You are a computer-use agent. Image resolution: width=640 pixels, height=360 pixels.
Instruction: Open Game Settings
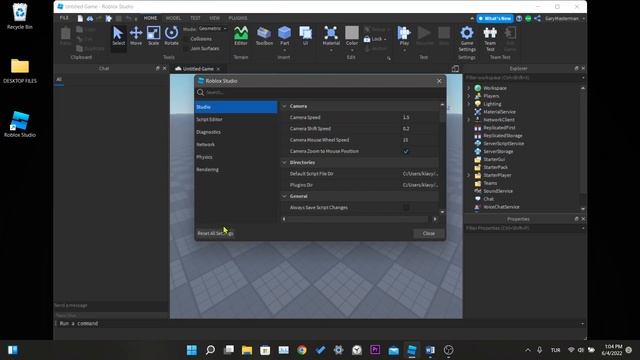coord(467,38)
